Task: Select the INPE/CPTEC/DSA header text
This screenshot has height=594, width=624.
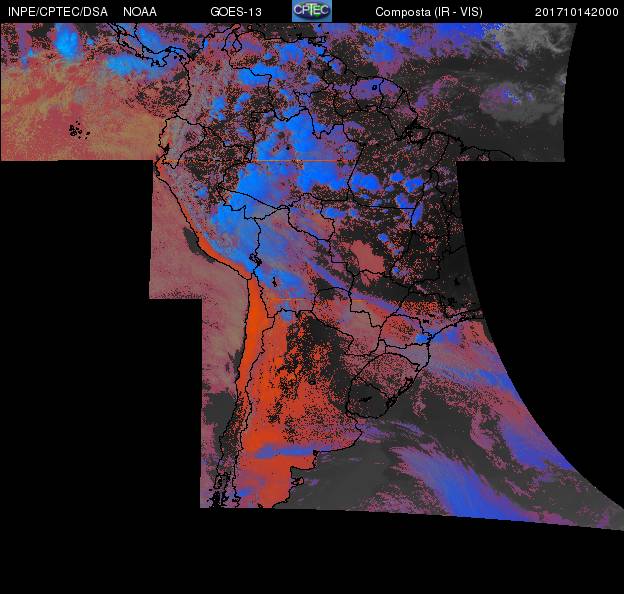Action: tap(58, 12)
